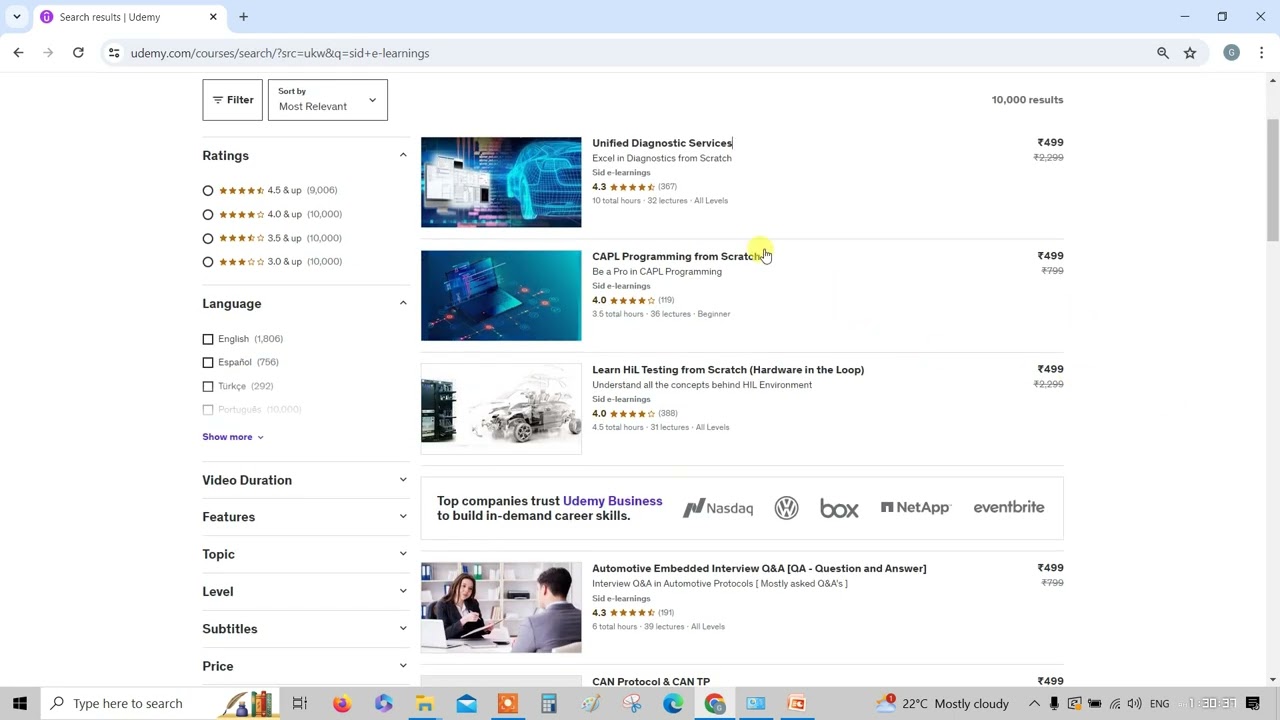Open Task View on the taskbar
This screenshot has width=1280, height=720.
click(299, 703)
